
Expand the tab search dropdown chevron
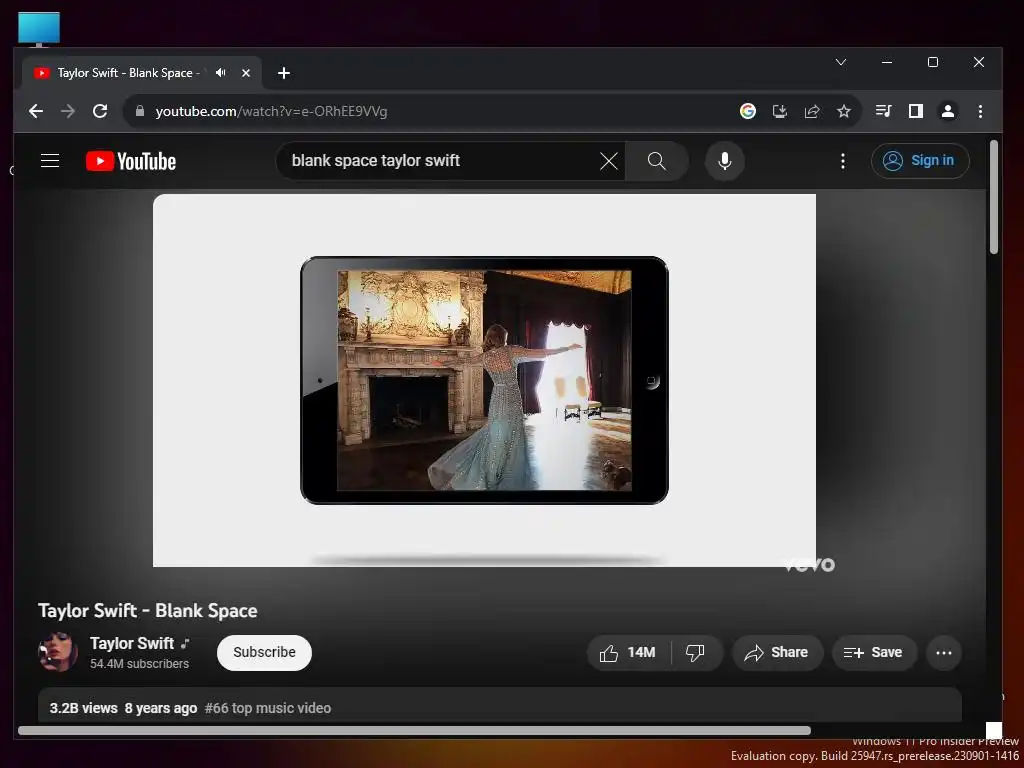[x=840, y=62]
